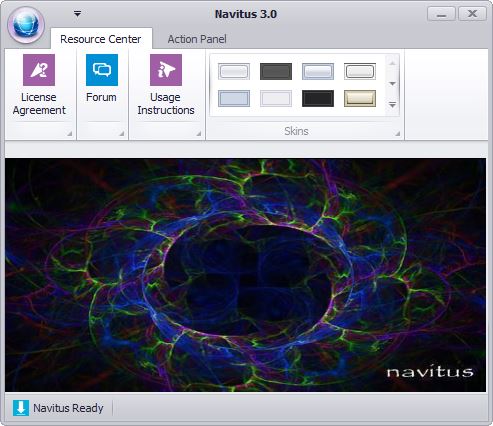Select the black skin thumbnail
493x426 pixels.
coord(318,98)
